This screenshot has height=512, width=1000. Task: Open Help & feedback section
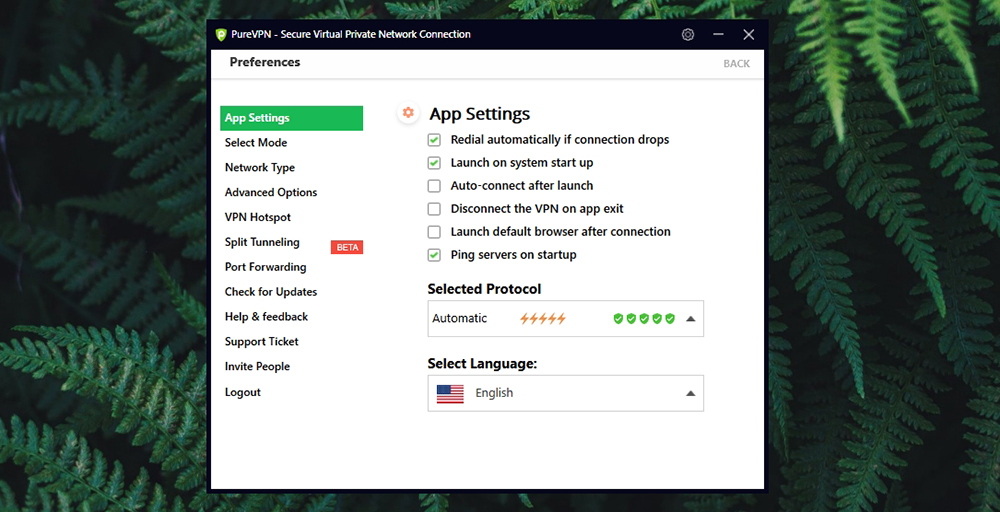[266, 317]
